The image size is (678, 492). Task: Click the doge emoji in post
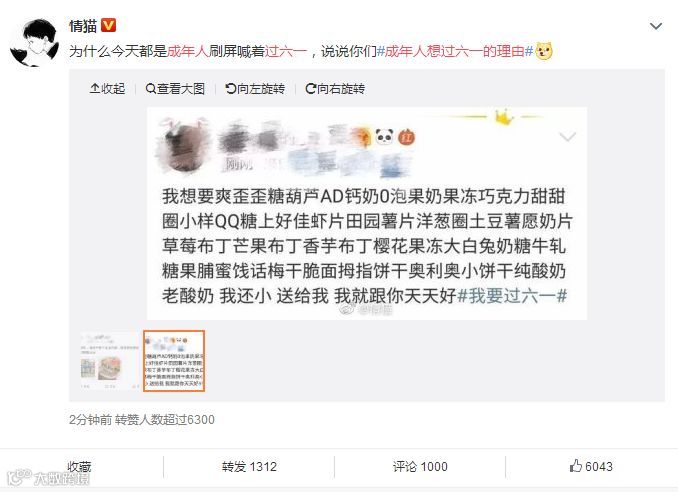click(x=544, y=51)
